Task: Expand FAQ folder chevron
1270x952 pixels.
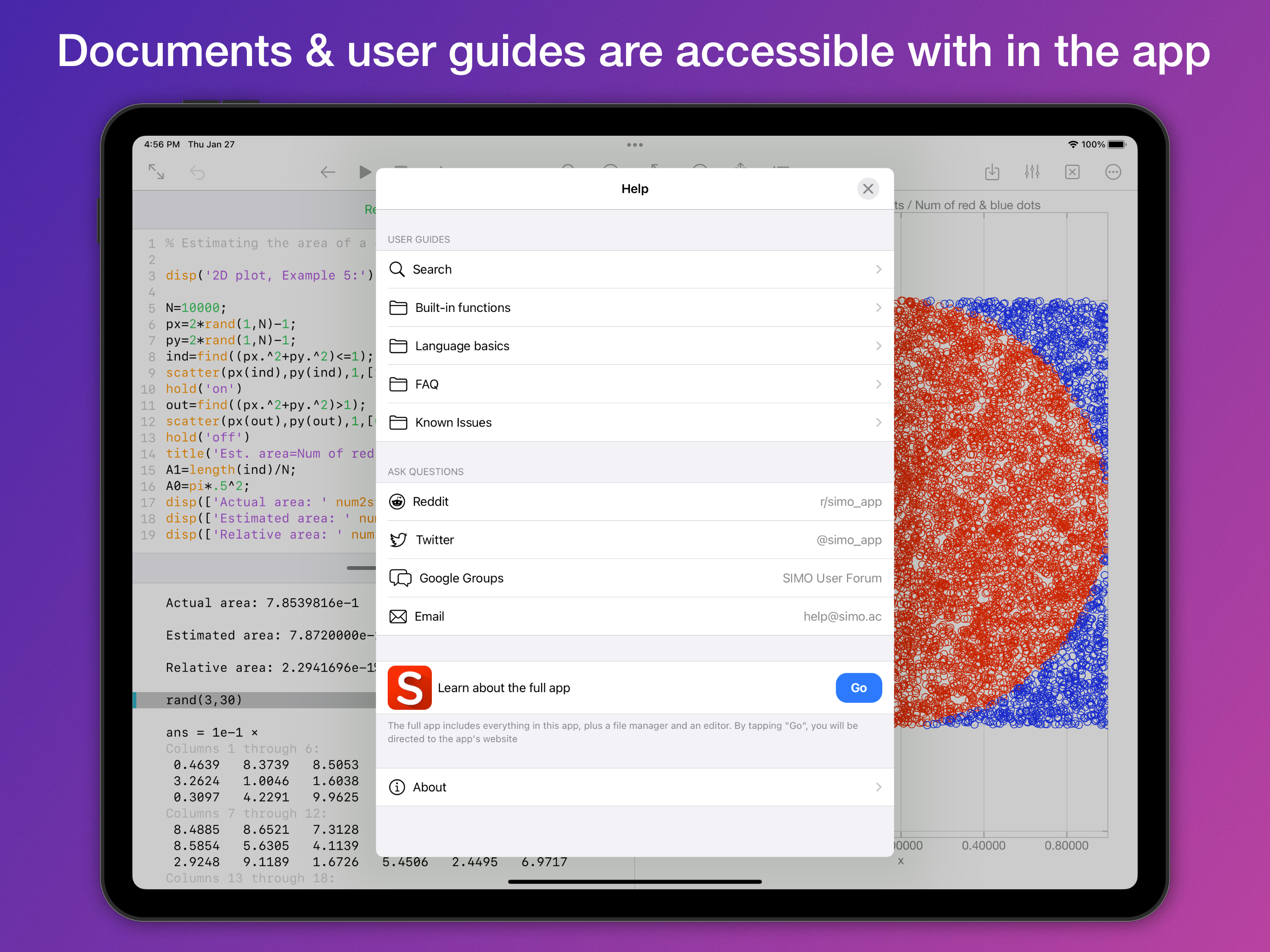Action: pyautogui.click(x=878, y=384)
